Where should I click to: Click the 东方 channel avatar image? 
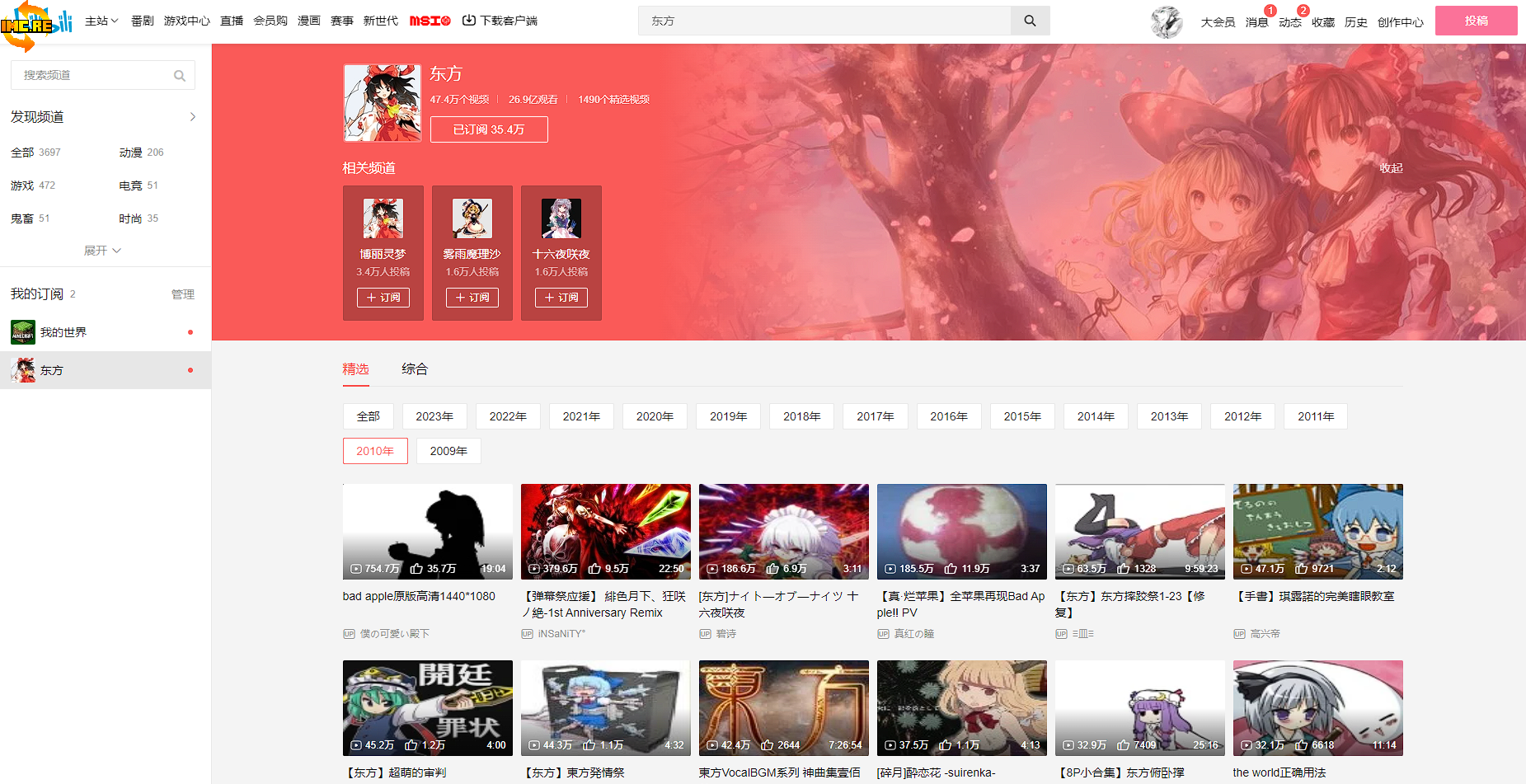click(382, 103)
